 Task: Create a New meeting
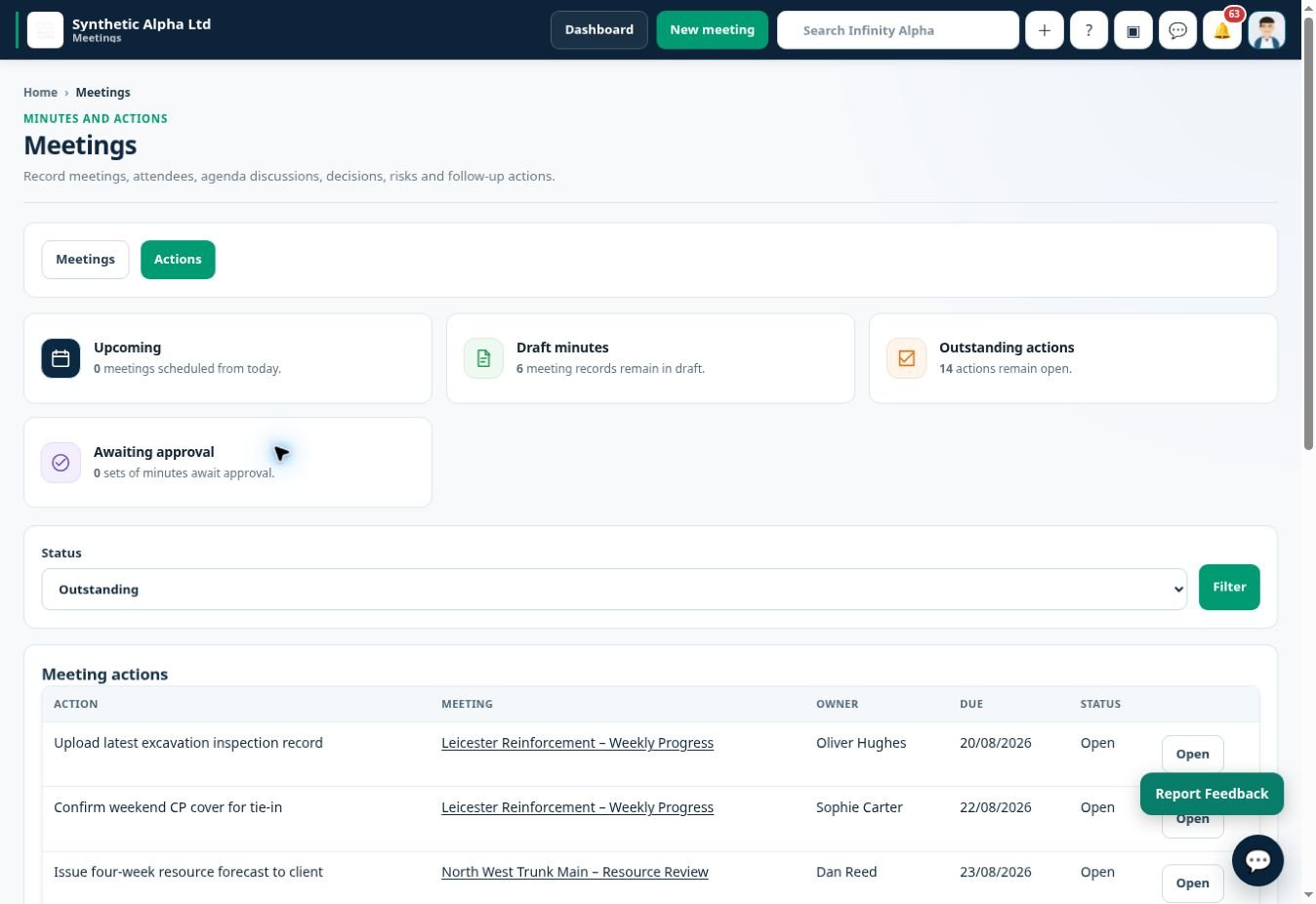tap(713, 30)
